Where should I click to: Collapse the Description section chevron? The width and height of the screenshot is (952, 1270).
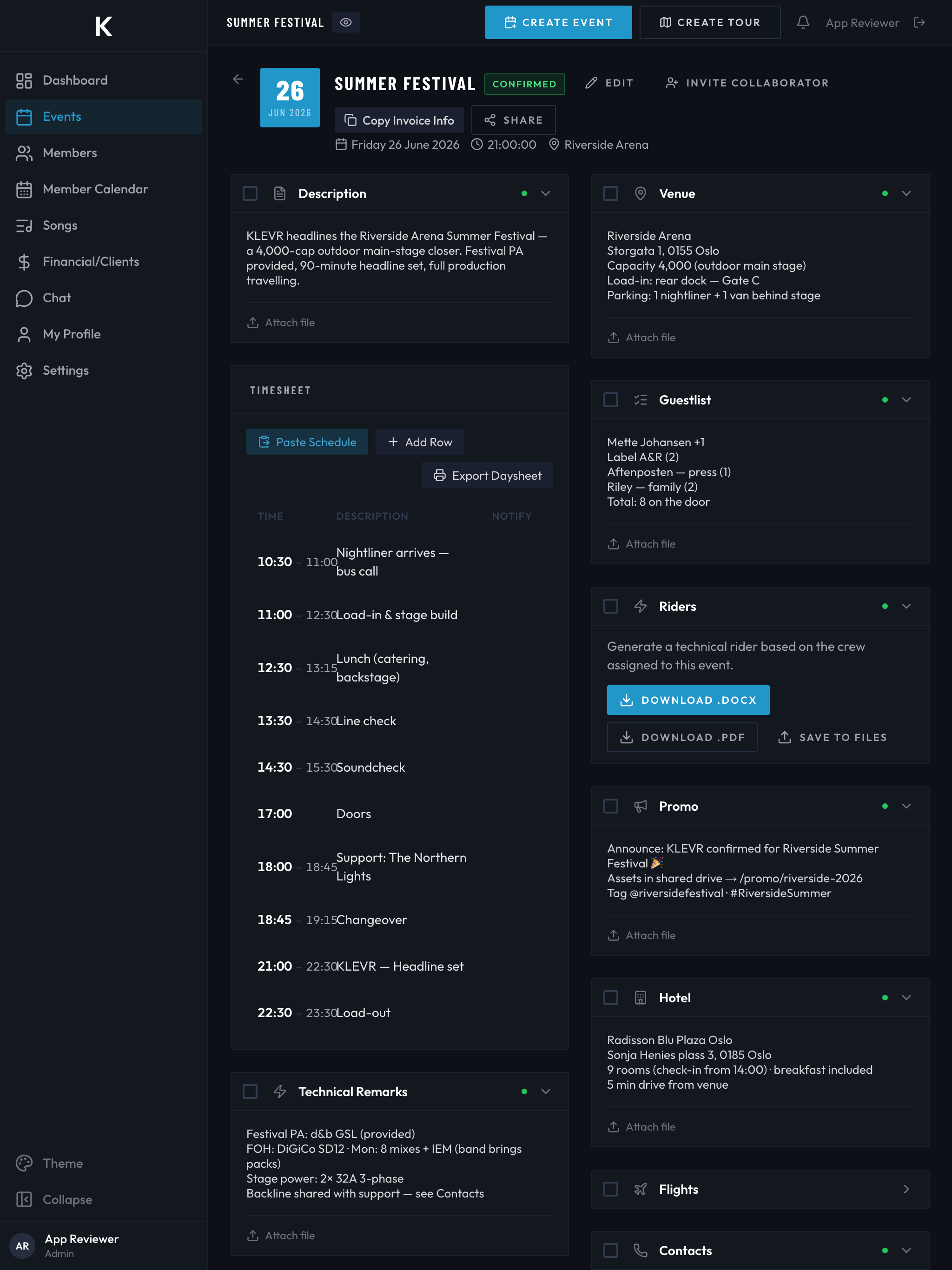tap(545, 193)
